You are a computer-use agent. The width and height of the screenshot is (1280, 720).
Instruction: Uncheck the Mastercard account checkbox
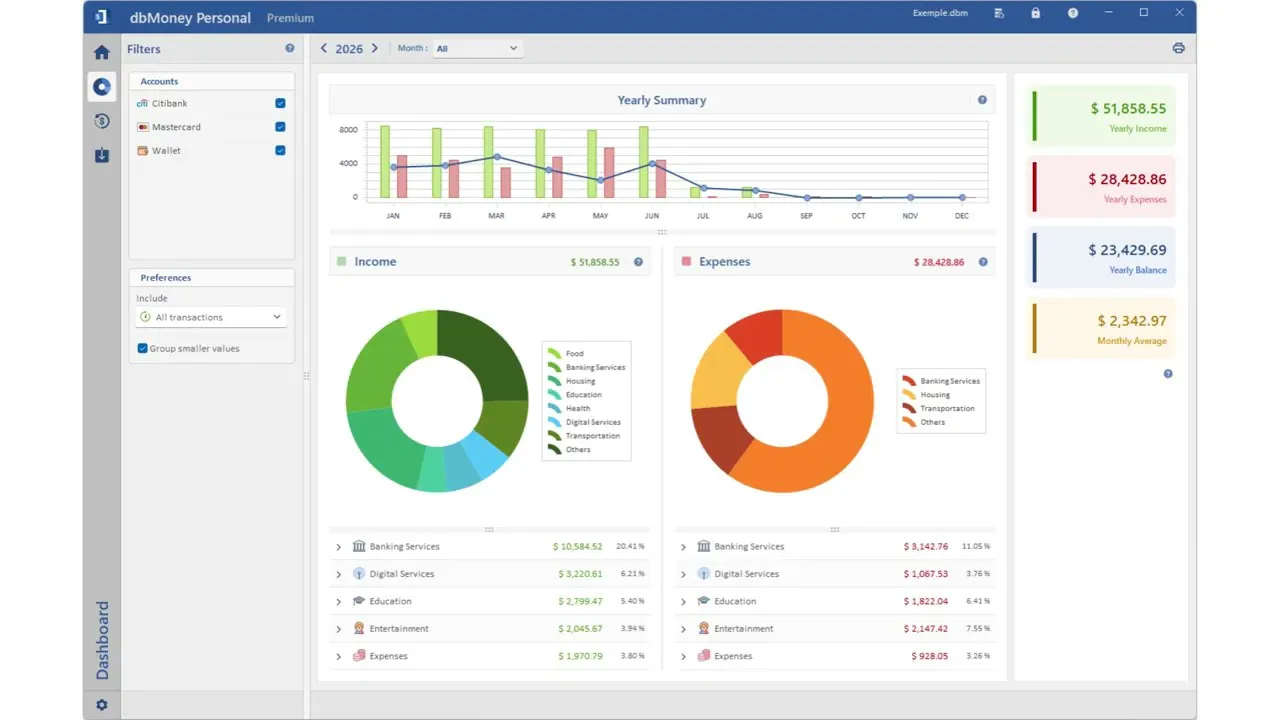point(280,127)
